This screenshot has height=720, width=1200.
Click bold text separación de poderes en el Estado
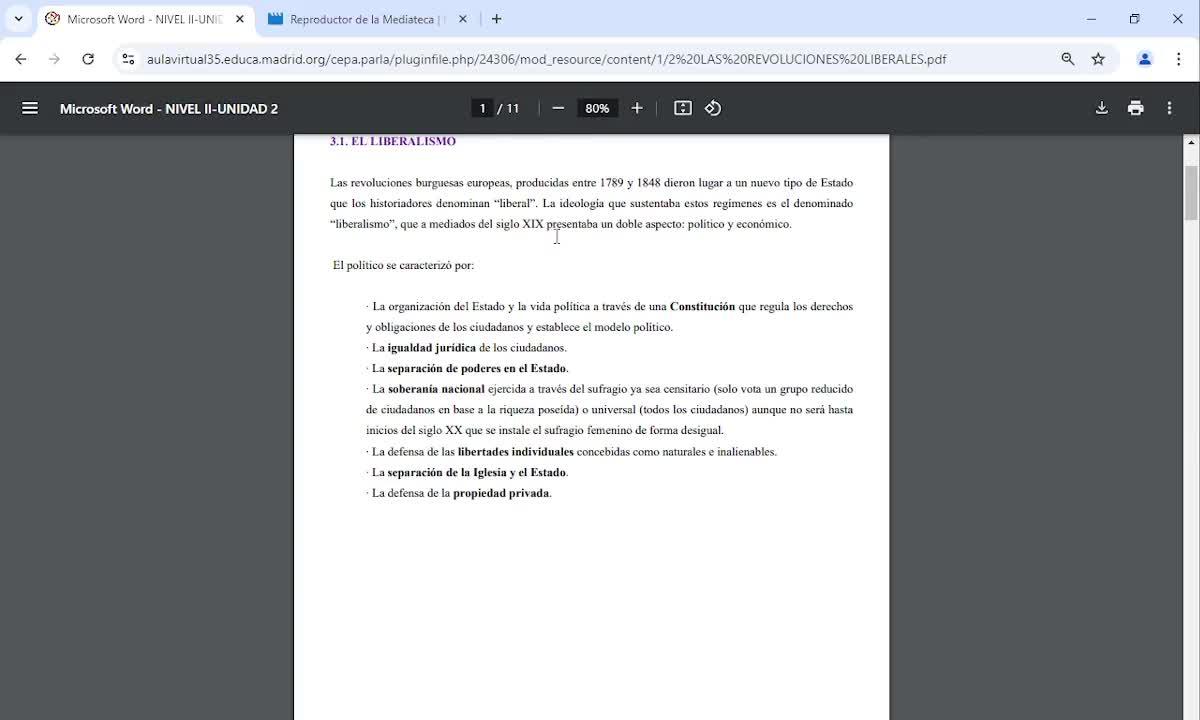(x=477, y=369)
